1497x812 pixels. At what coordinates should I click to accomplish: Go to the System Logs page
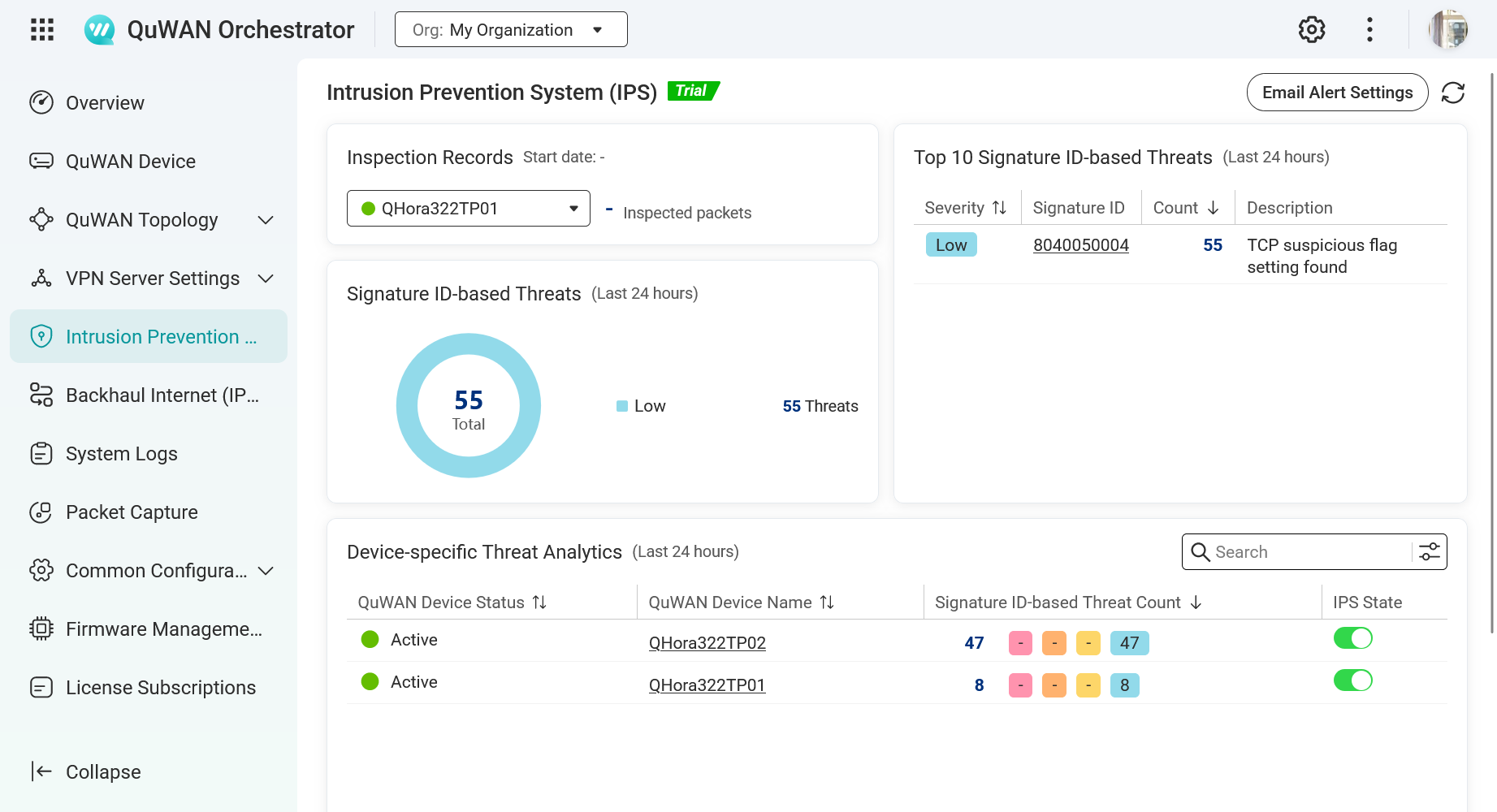(121, 454)
